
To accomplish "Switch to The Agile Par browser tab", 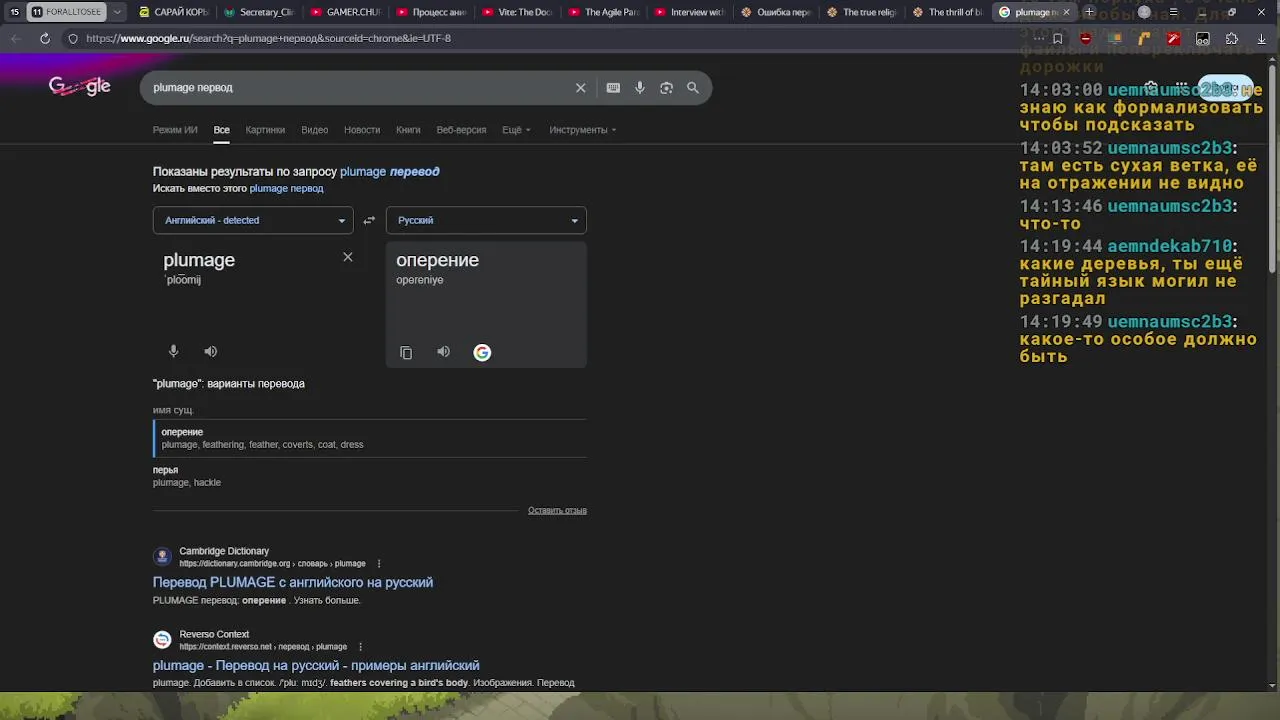I will coord(603,12).
